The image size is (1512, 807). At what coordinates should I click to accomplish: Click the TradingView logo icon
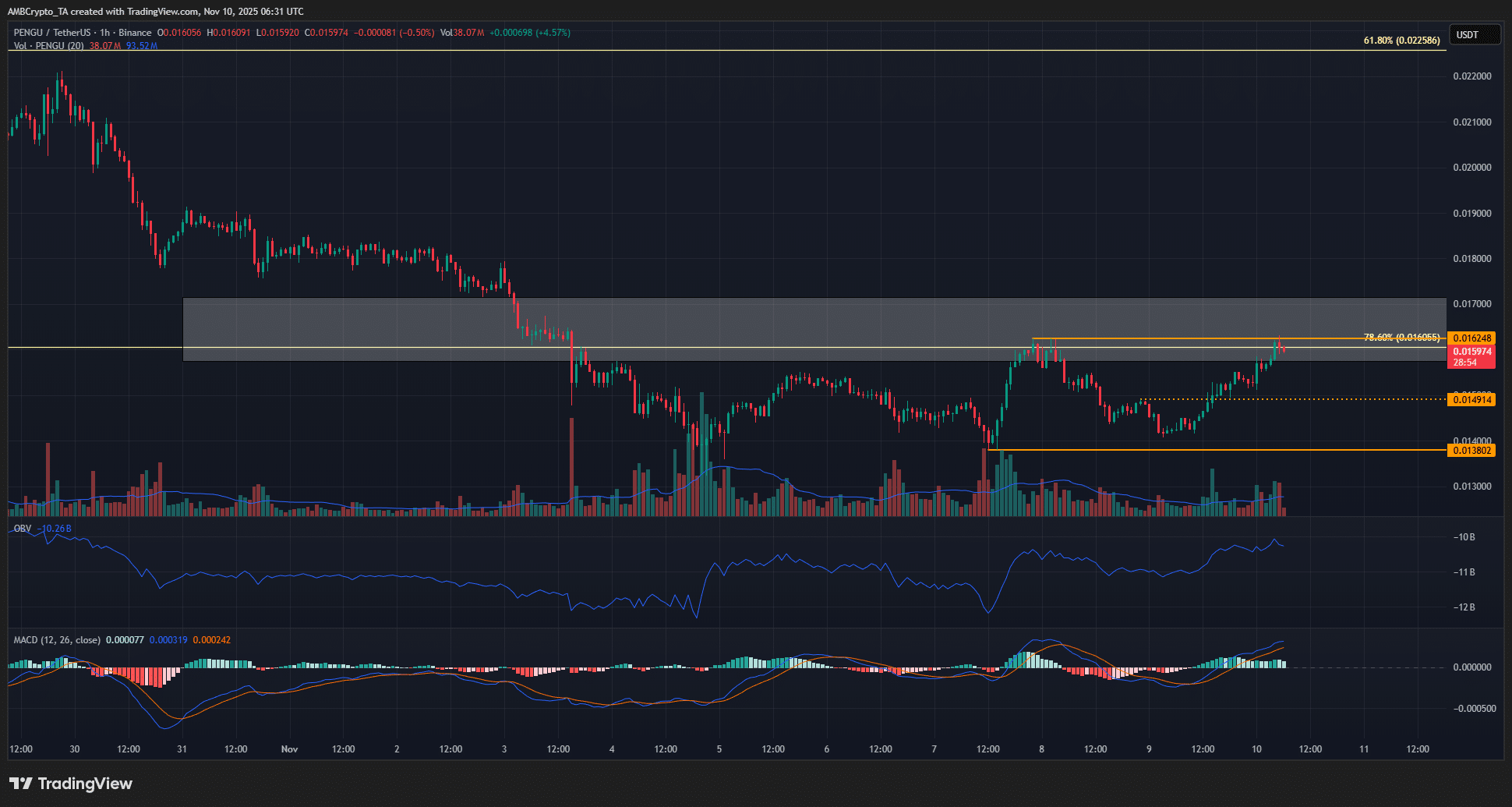20,784
